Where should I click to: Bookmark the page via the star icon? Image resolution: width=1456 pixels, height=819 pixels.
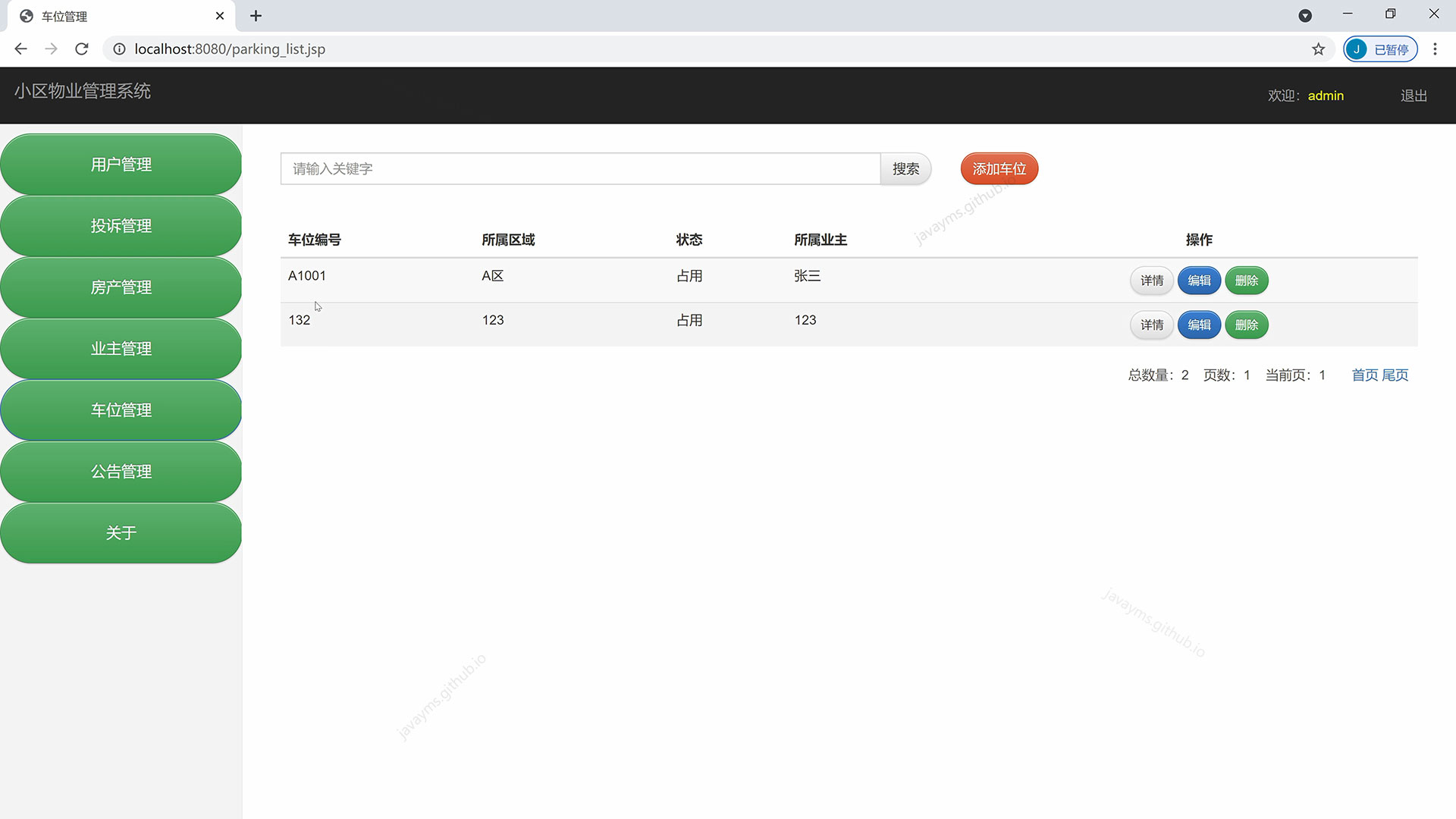(1319, 49)
